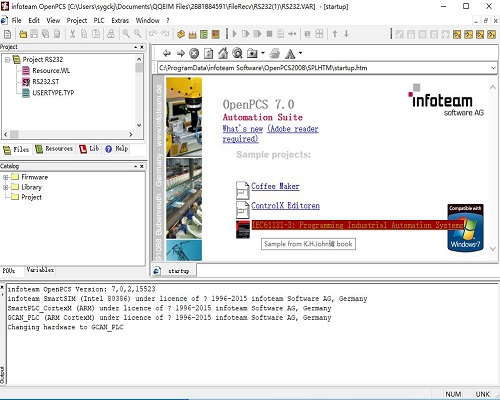Click the infoteam software AG logo
Image resolution: width=500 pixels, height=400 pixels.
pyautogui.click(x=446, y=101)
